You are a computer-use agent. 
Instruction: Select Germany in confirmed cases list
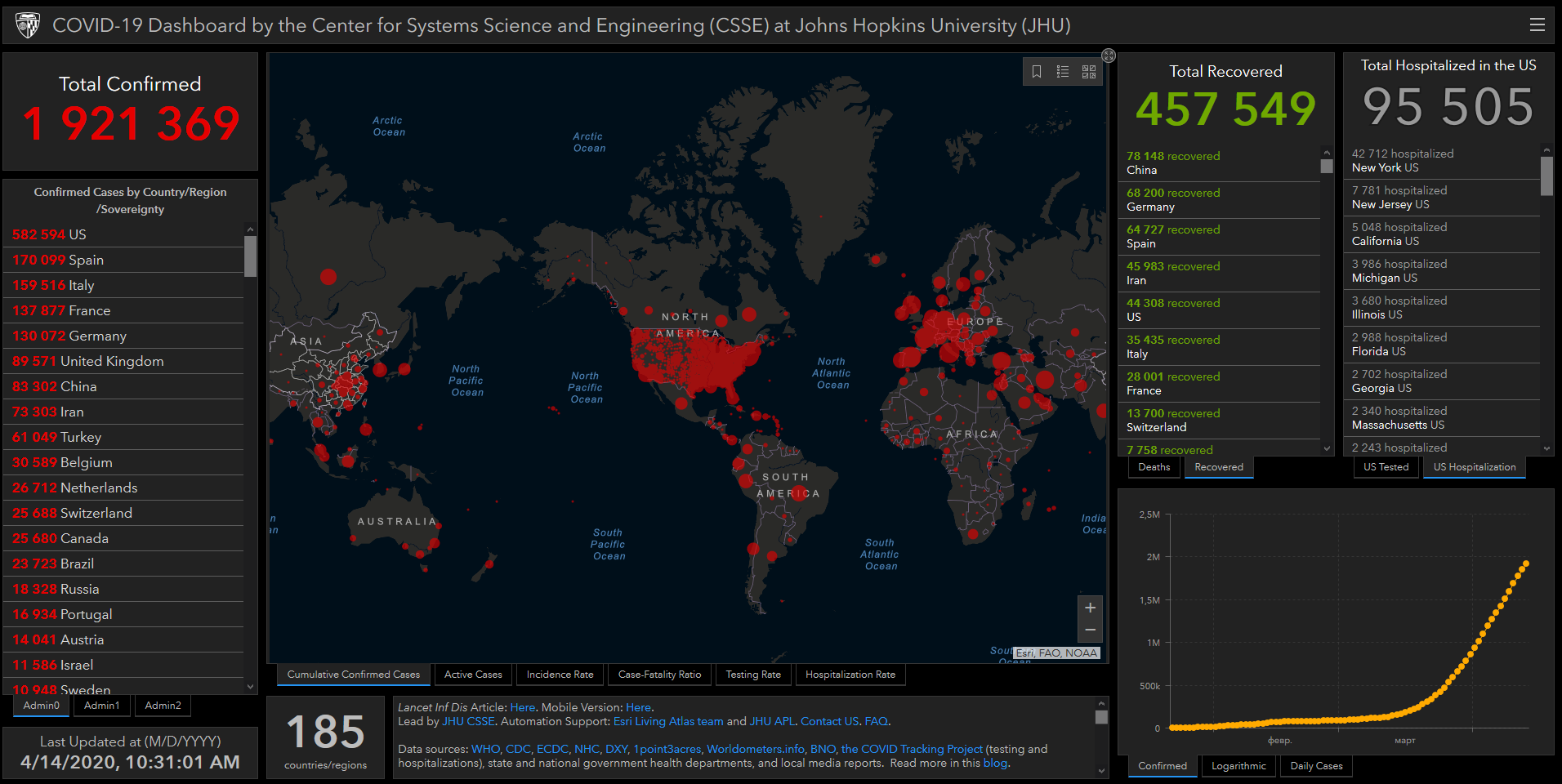(x=123, y=336)
